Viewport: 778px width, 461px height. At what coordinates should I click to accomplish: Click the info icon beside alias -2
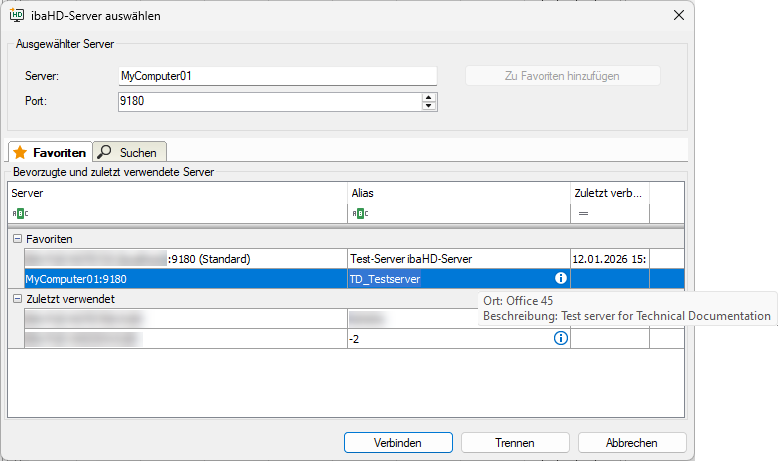(x=560, y=339)
